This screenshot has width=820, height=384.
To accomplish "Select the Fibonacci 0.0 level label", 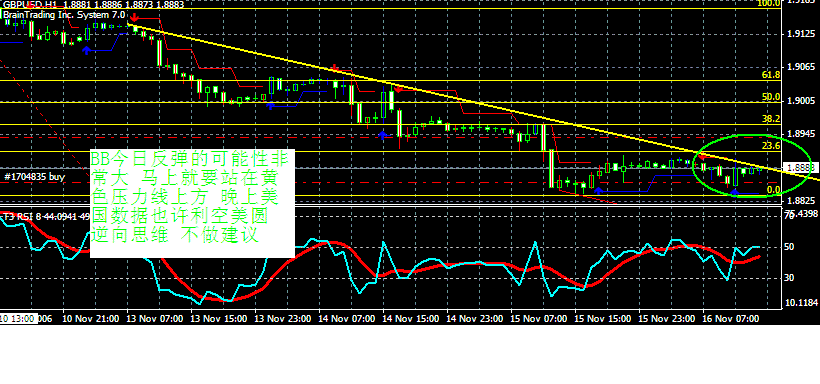I will coord(774,189).
